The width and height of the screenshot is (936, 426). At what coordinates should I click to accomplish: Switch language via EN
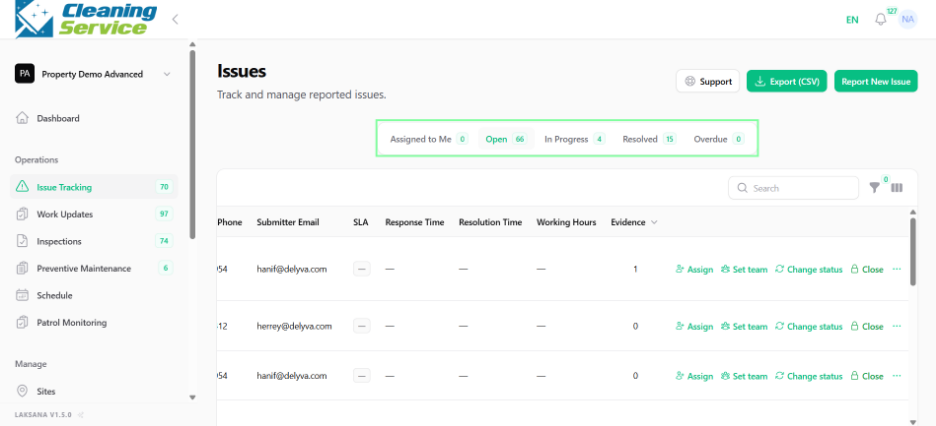[852, 20]
